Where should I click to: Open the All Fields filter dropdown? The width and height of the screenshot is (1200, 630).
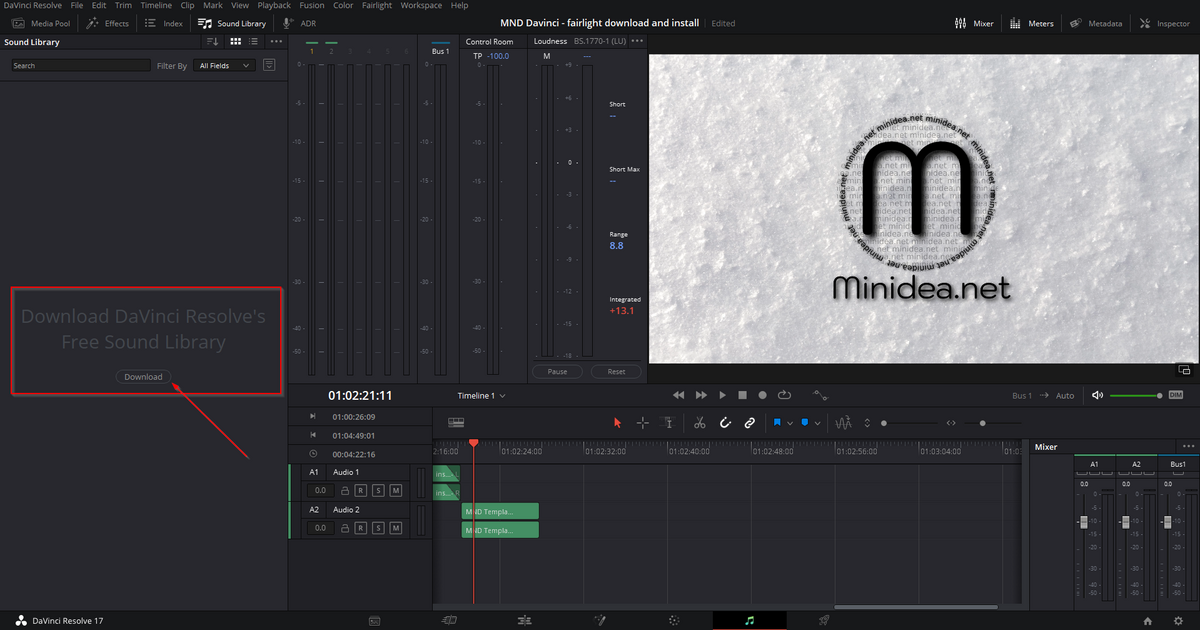tap(225, 65)
